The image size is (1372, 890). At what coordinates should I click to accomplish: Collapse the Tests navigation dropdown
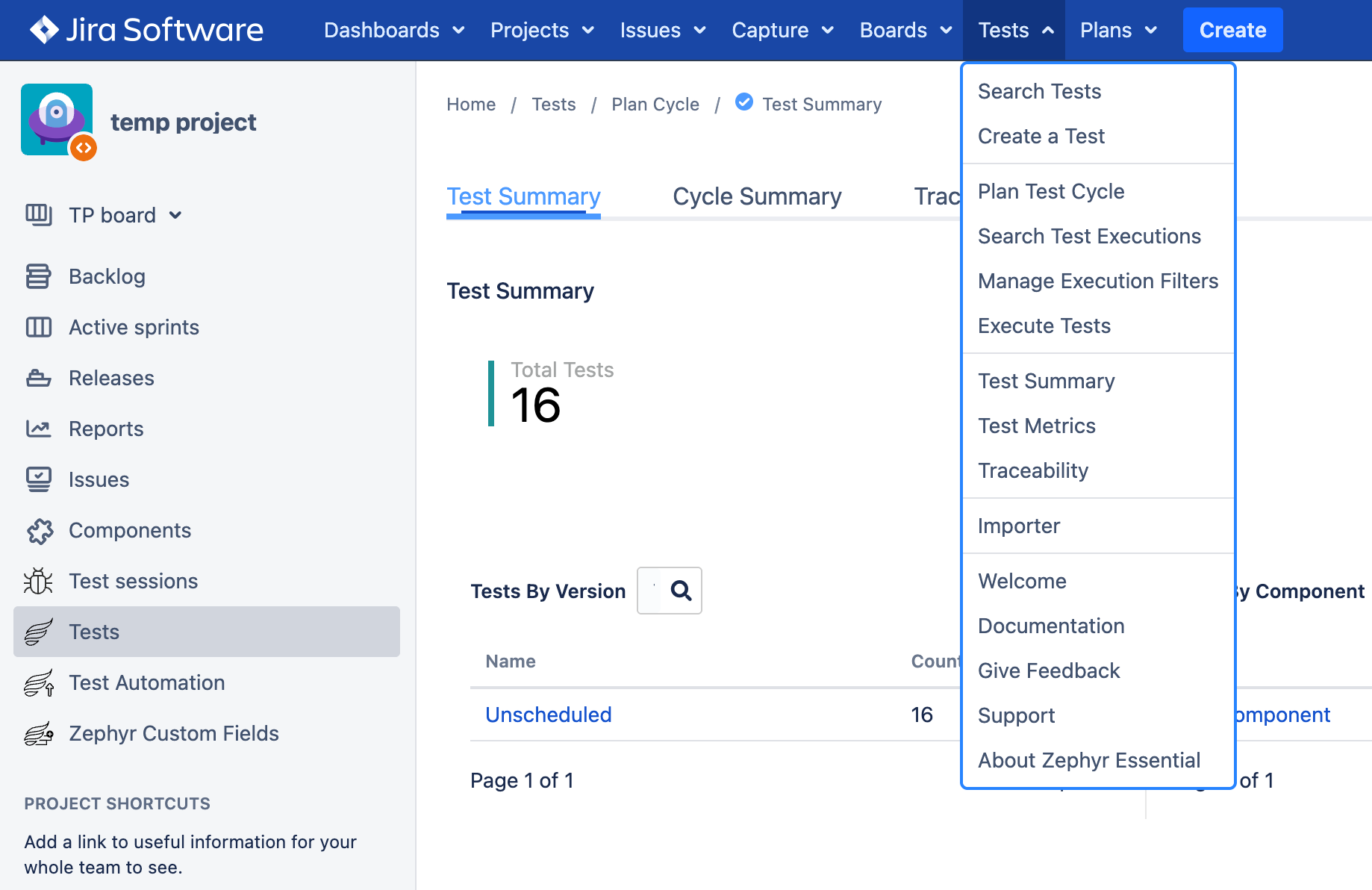(x=1013, y=30)
